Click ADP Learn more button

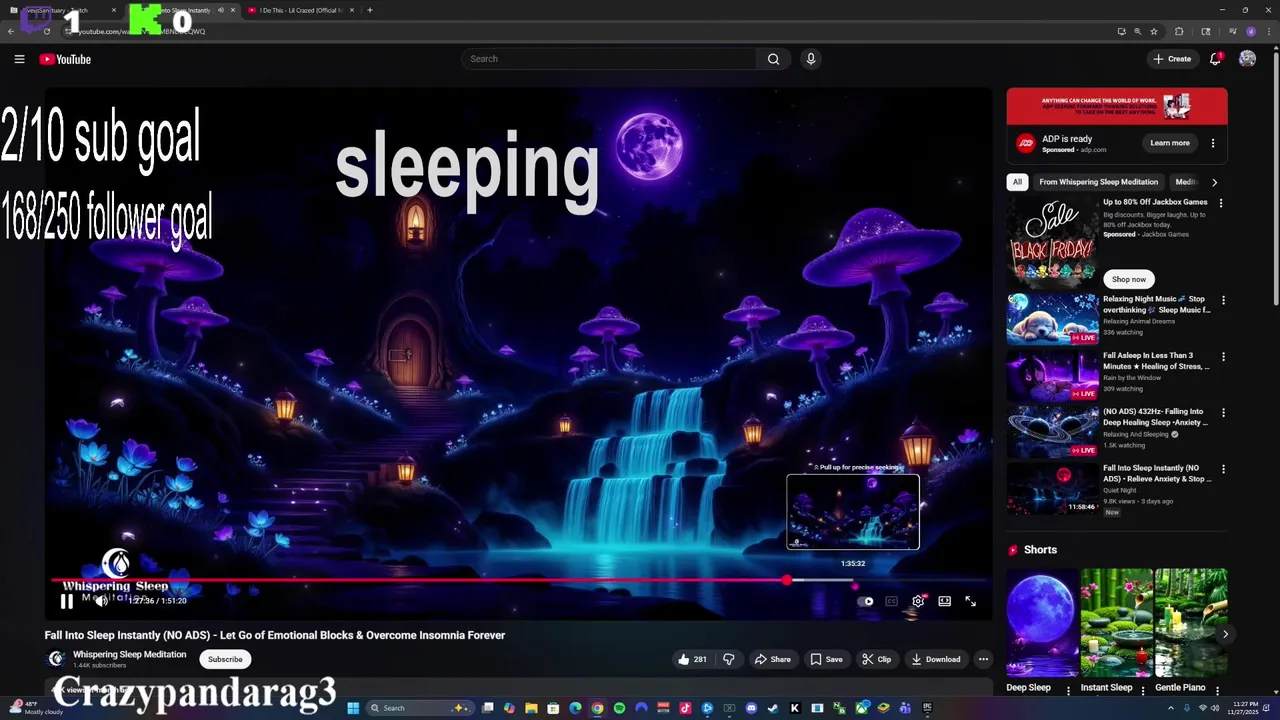(1170, 143)
